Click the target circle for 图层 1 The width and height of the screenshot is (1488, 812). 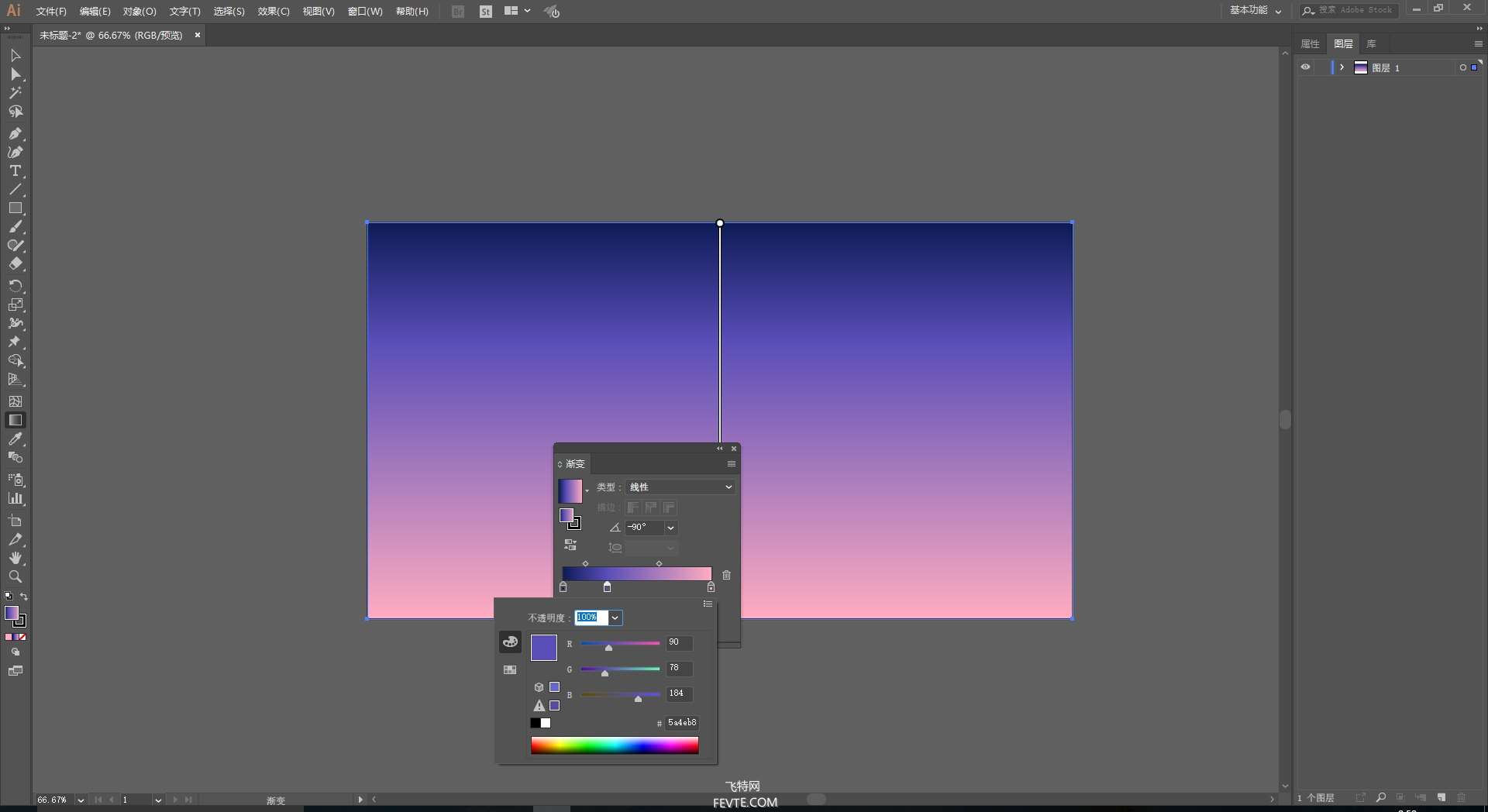pyautogui.click(x=1463, y=67)
